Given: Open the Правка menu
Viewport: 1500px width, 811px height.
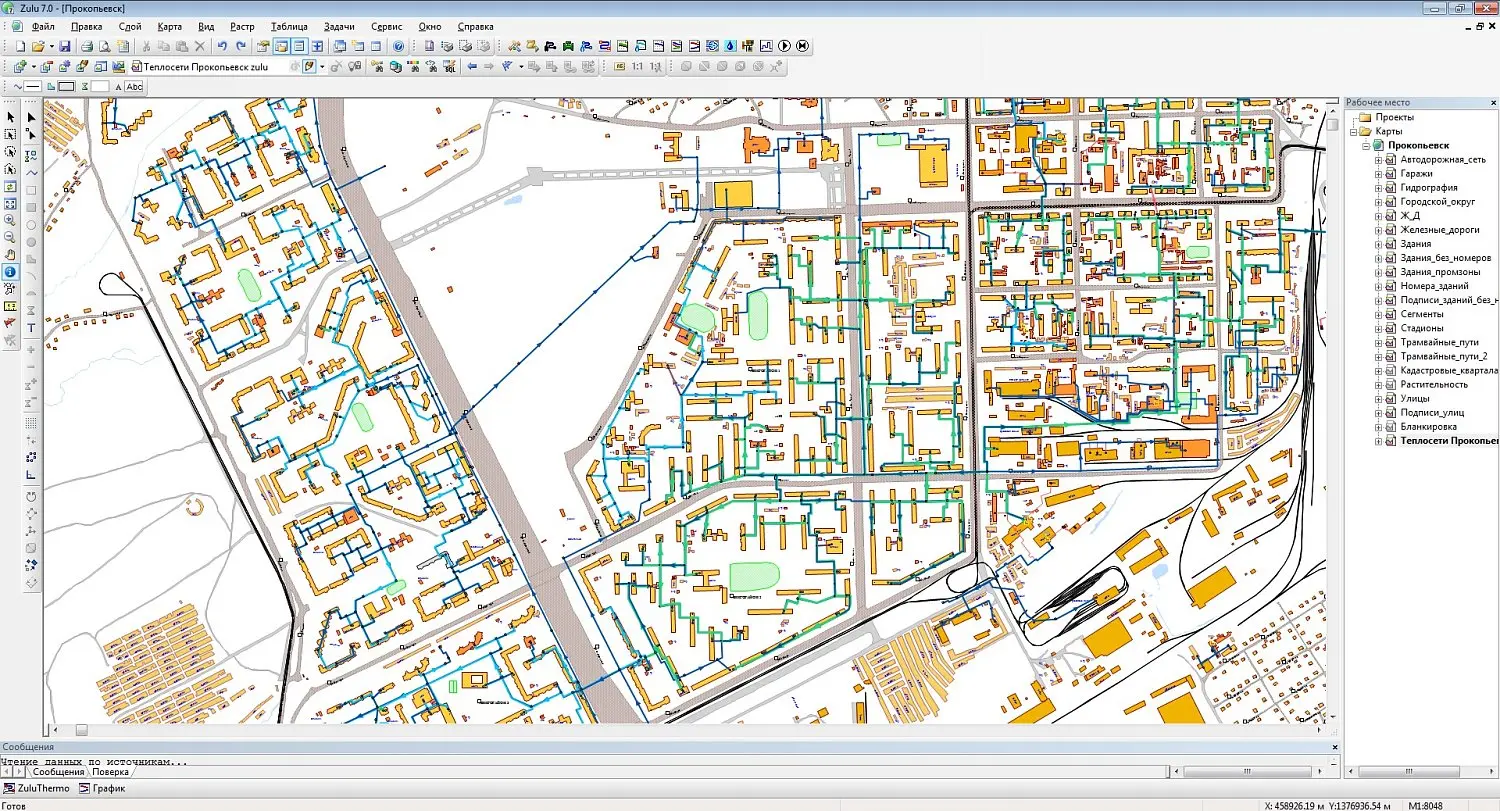Looking at the screenshot, I should pyautogui.click(x=86, y=27).
